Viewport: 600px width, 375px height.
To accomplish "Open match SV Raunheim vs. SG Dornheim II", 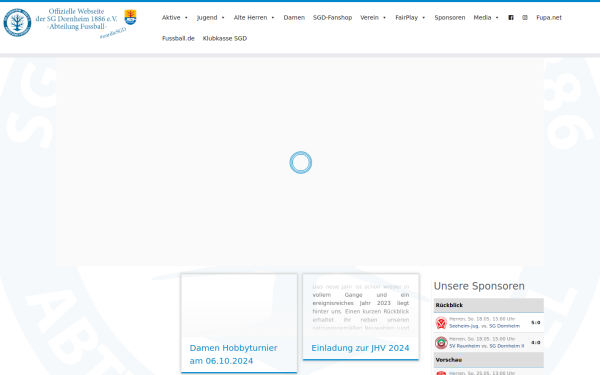I will tap(486, 346).
